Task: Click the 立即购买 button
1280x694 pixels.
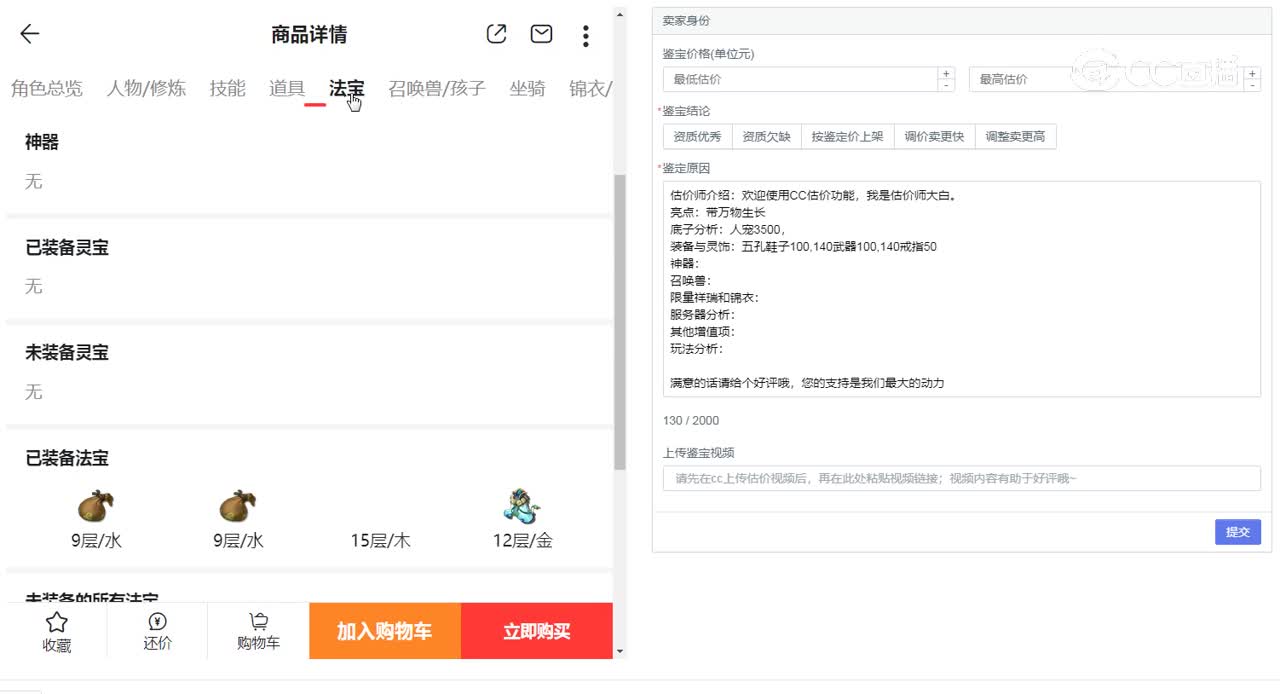Action: (537, 631)
